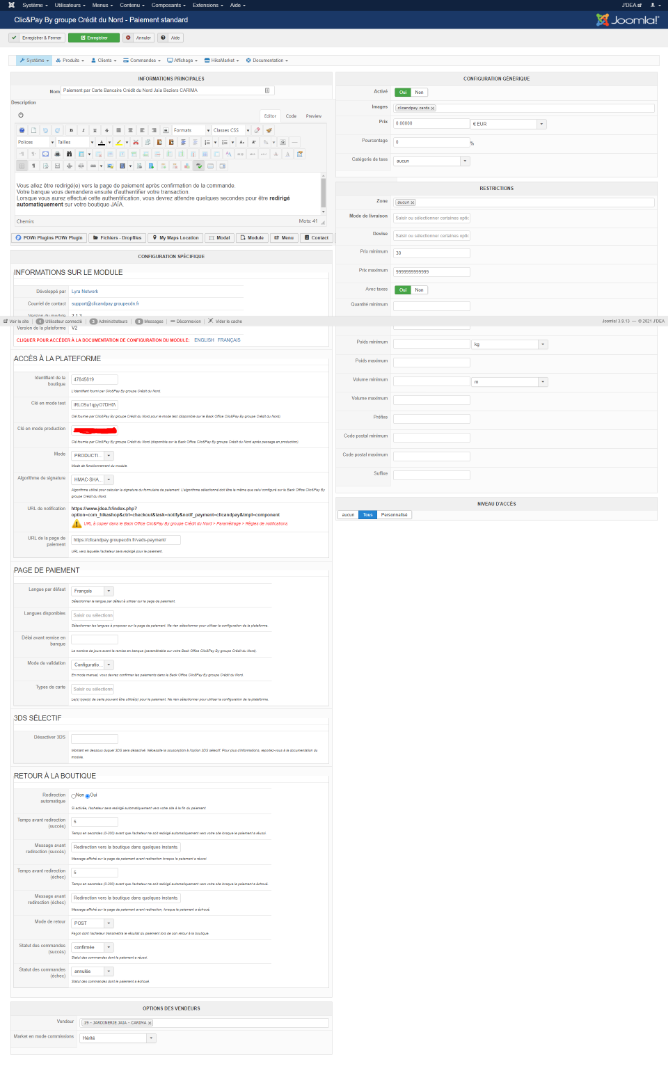The height and width of the screenshot is (1080, 668).
Task: Open the Mode PRODUCTION dropdown
Action: point(92,455)
